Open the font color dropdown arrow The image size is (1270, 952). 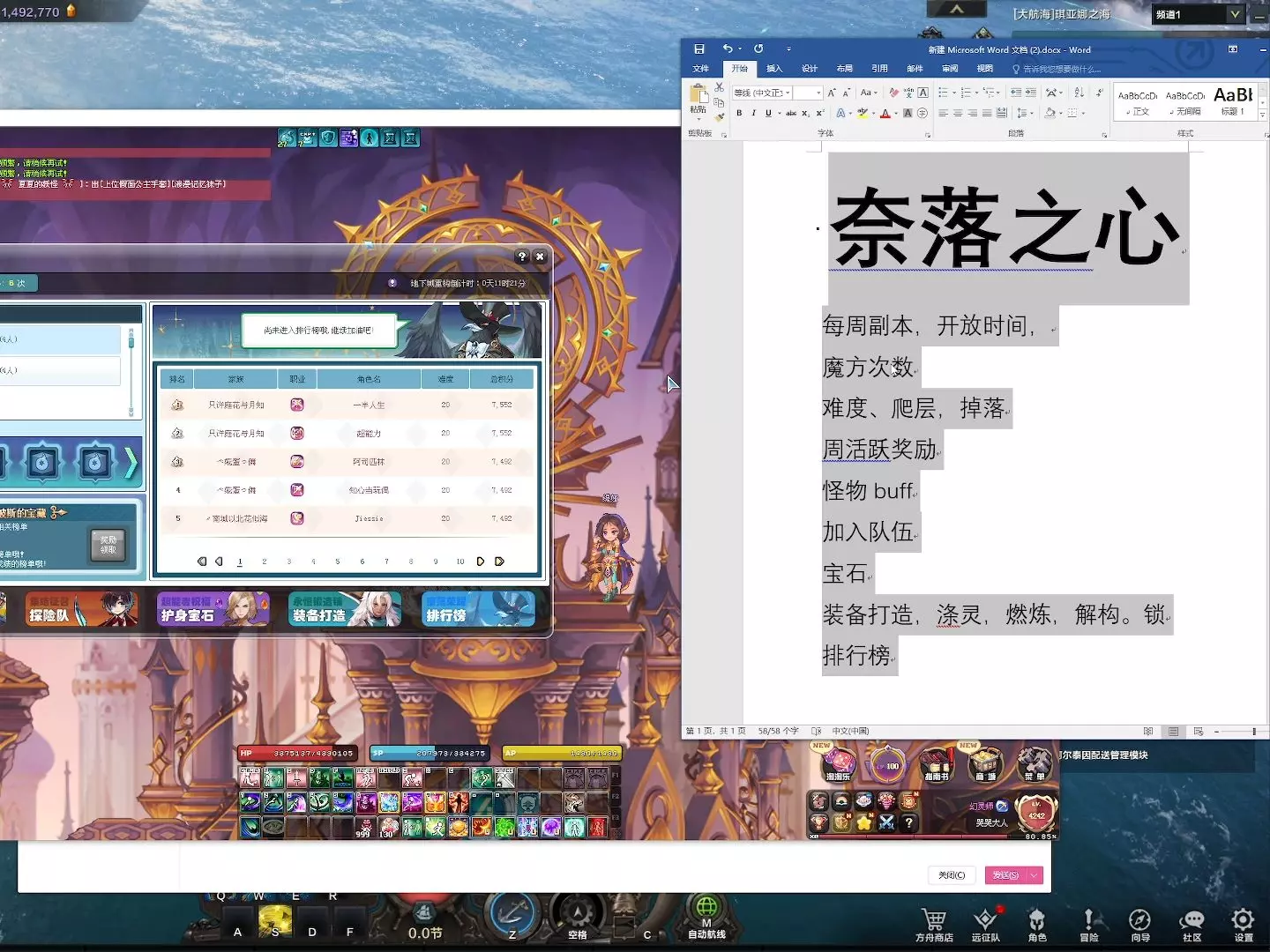[x=895, y=113]
